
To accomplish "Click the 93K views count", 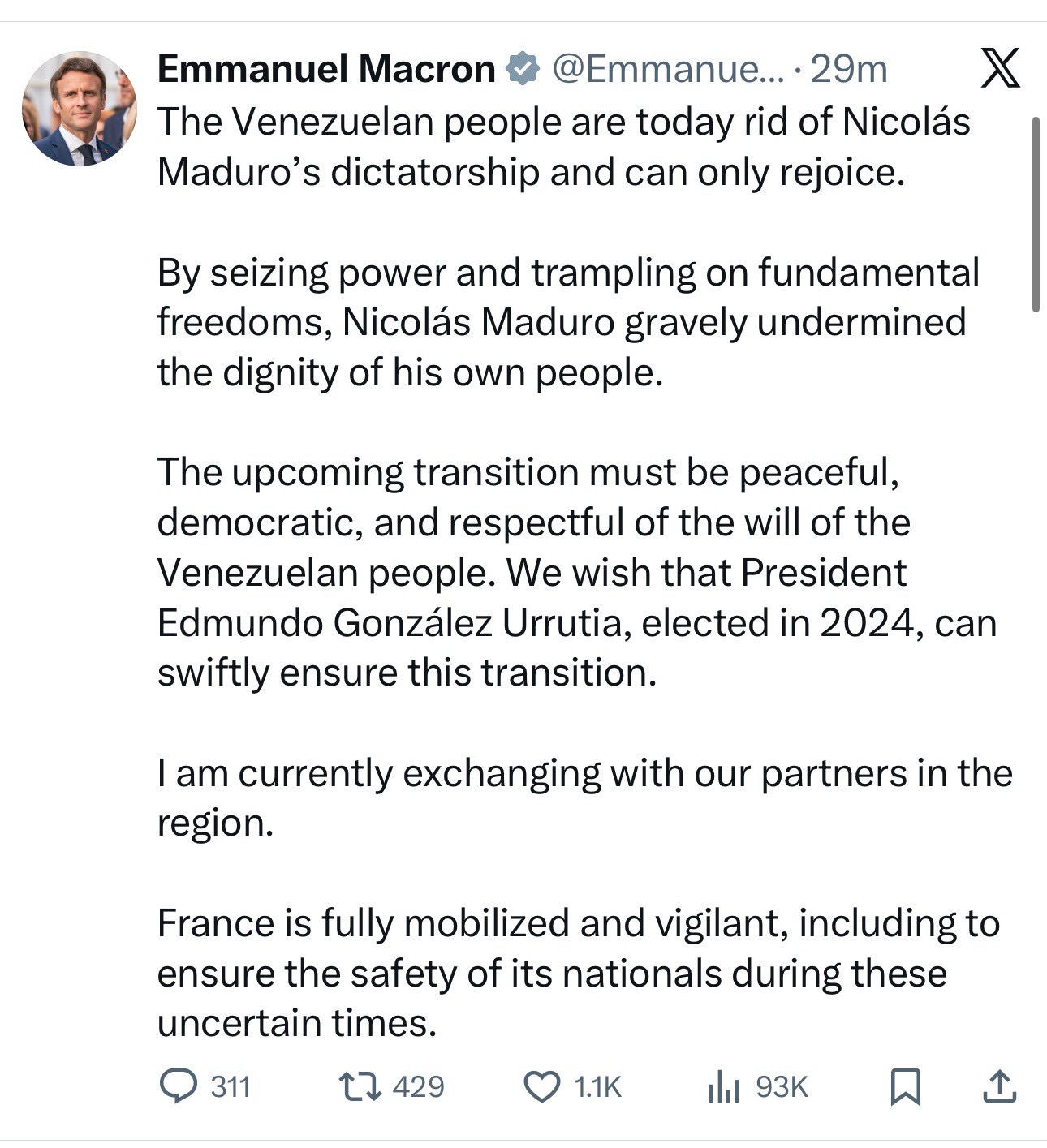I will point(782,1086).
